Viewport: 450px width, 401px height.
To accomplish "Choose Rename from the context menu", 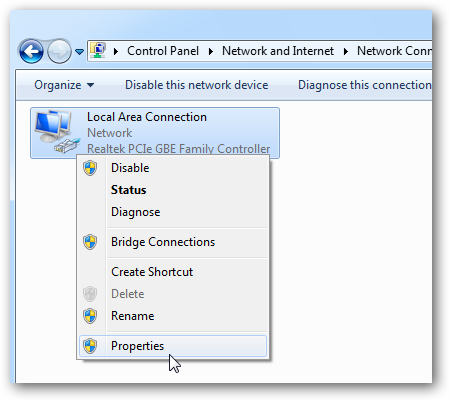I will click(173, 316).
